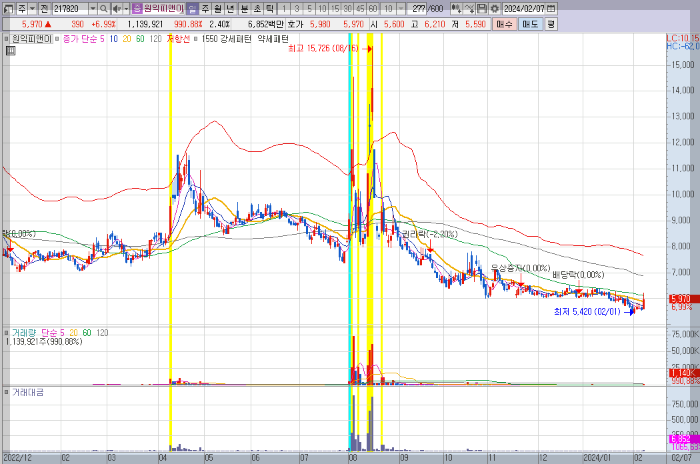Click the 15,000 price axis label
The width and height of the screenshot is (700, 464).
click(683, 65)
